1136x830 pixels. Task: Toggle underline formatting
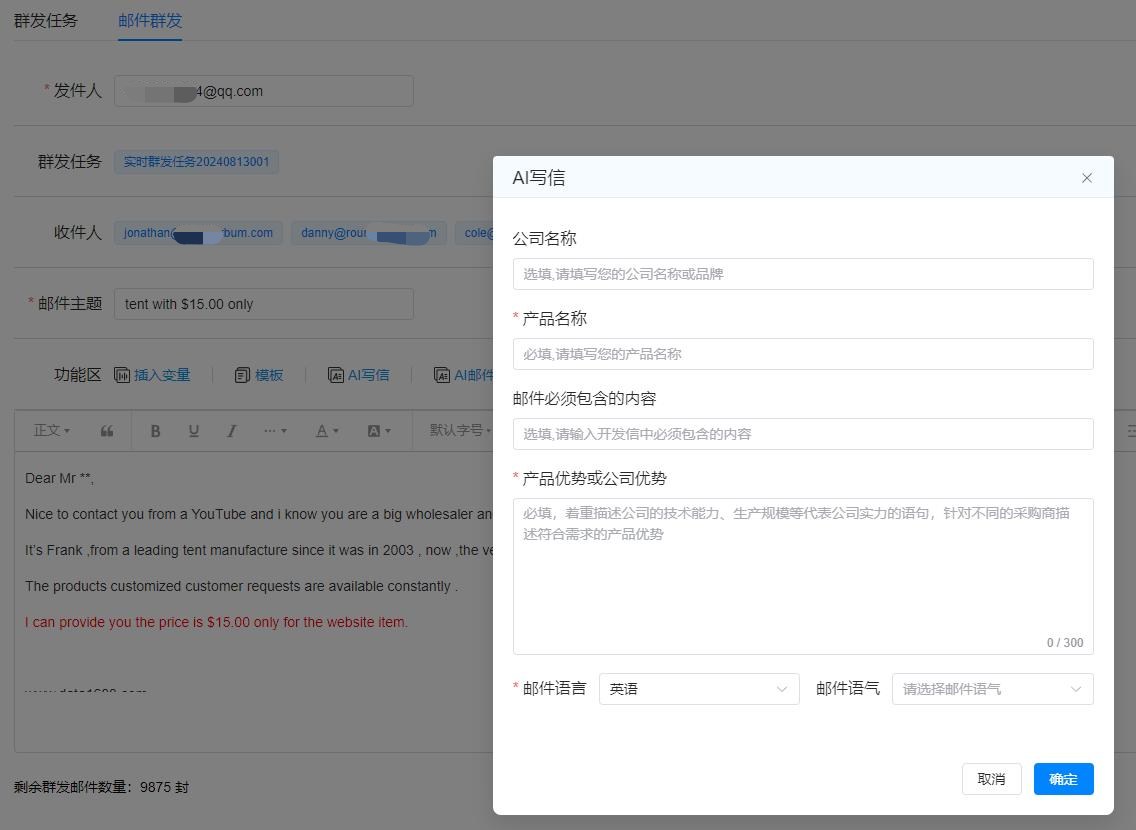[x=193, y=431]
